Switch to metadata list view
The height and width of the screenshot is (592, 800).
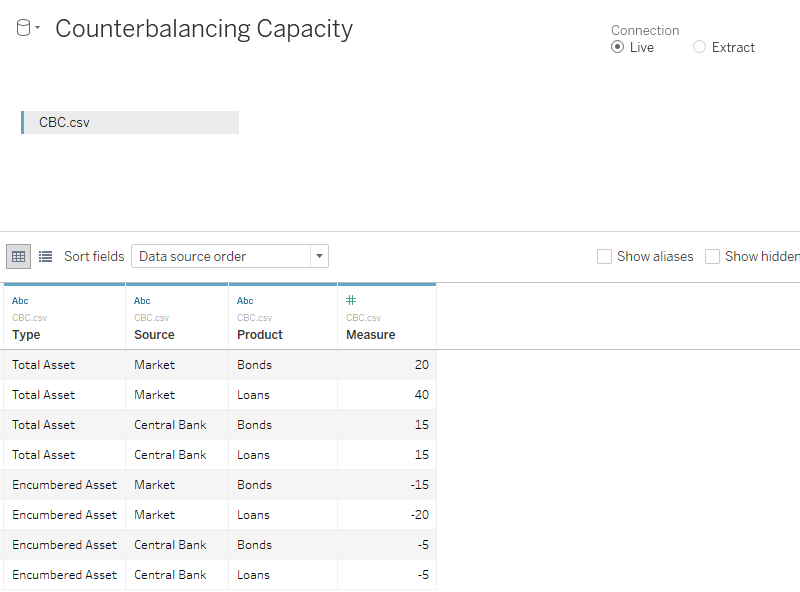click(x=45, y=256)
